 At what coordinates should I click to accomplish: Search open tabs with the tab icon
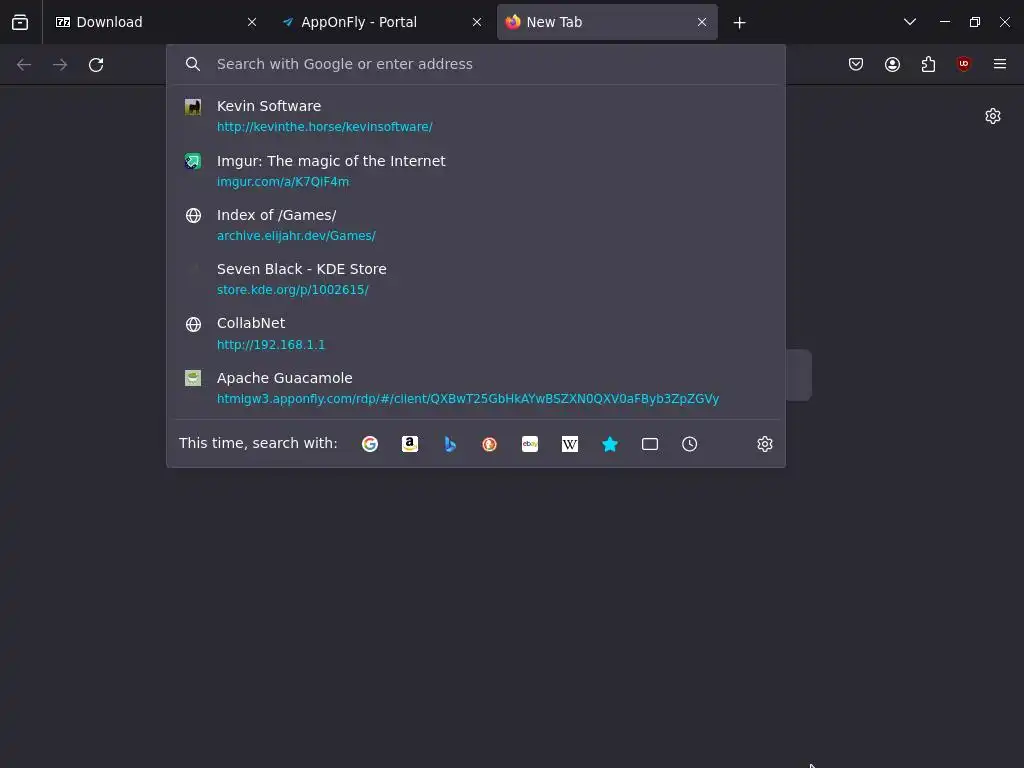tap(650, 444)
